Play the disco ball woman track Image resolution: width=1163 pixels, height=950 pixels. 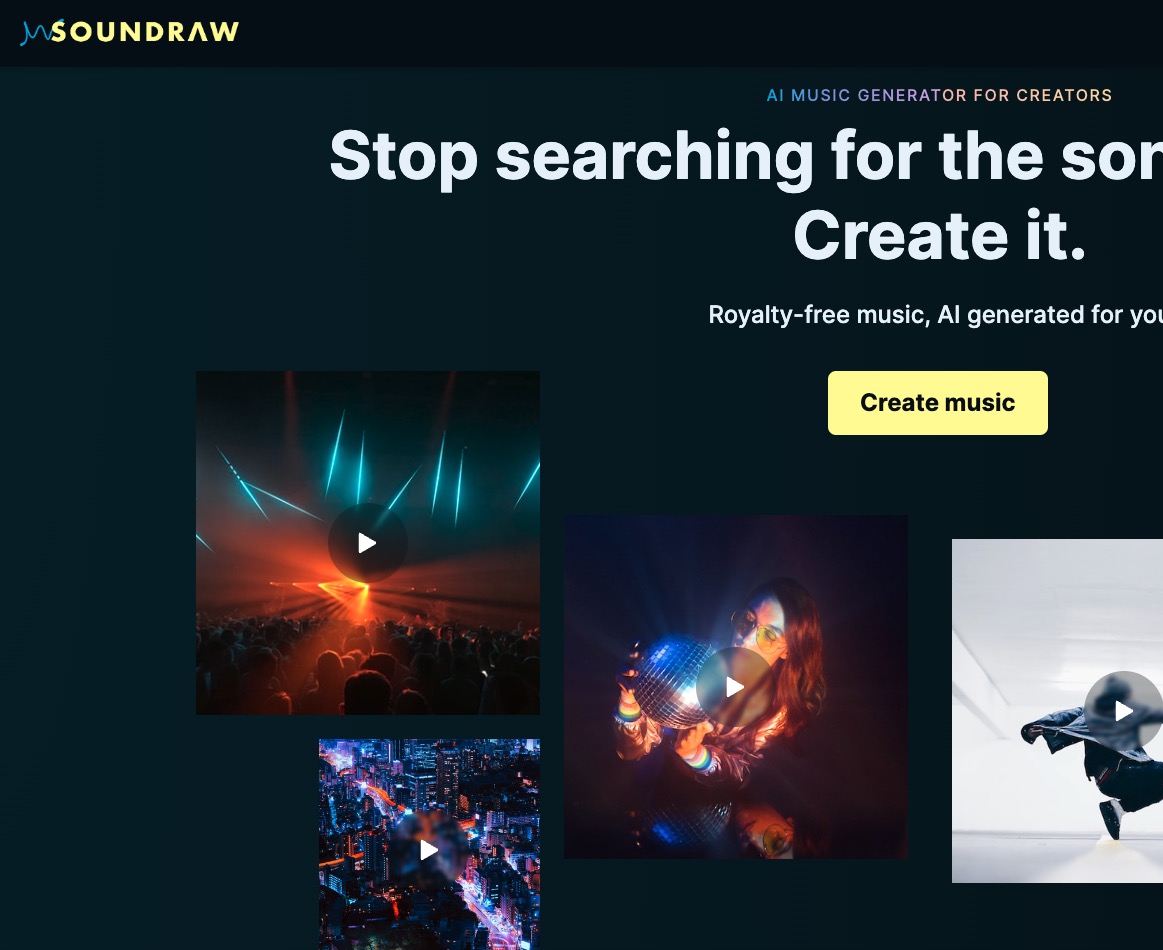coord(734,687)
